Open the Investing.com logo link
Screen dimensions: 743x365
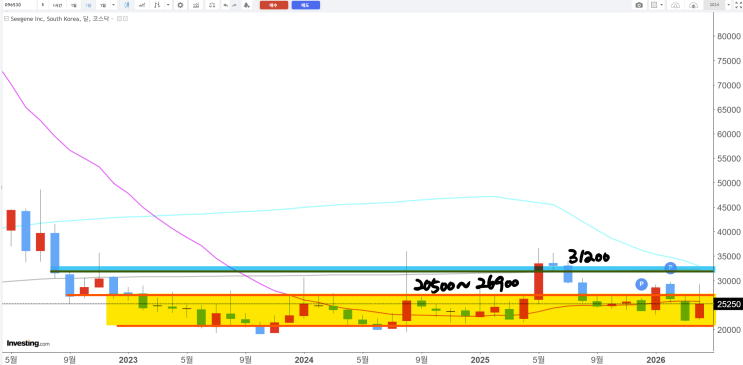28,343
